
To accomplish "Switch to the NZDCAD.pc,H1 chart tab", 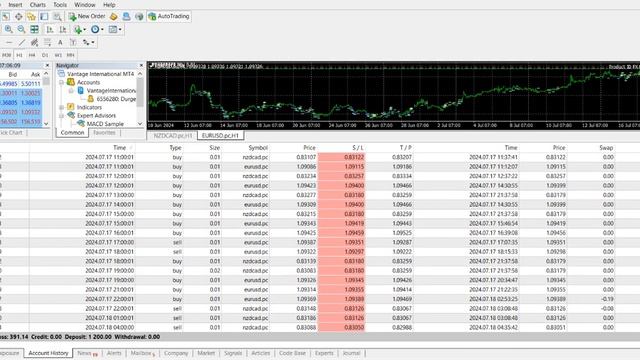I will pyautogui.click(x=173, y=136).
